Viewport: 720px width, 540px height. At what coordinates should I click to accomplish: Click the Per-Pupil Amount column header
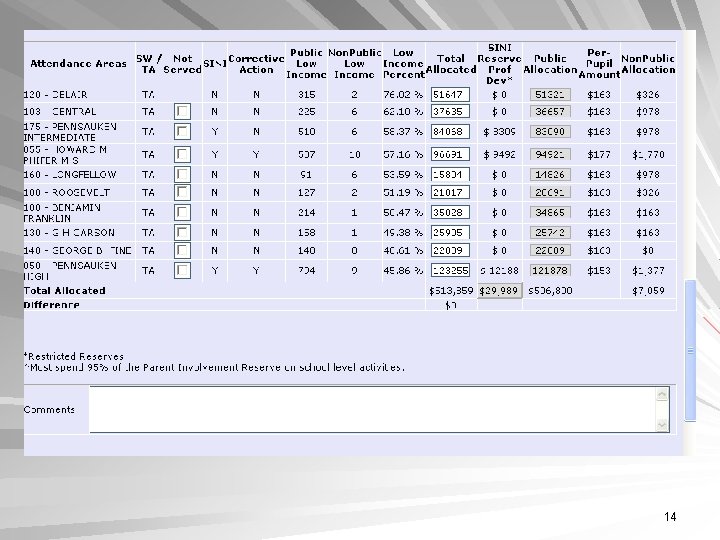599,64
